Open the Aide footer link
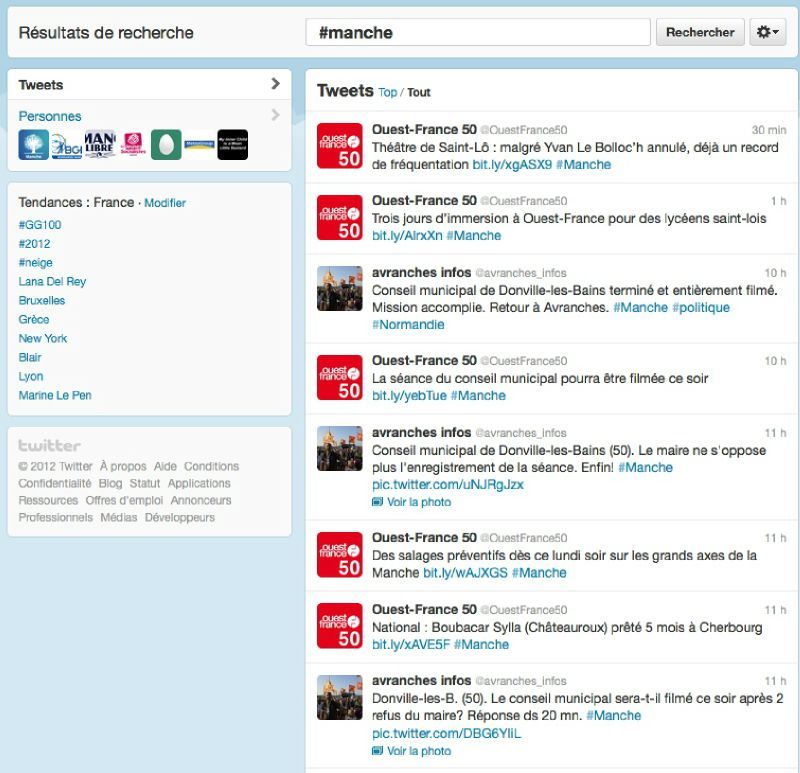800x773 pixels. coord(165,466)
